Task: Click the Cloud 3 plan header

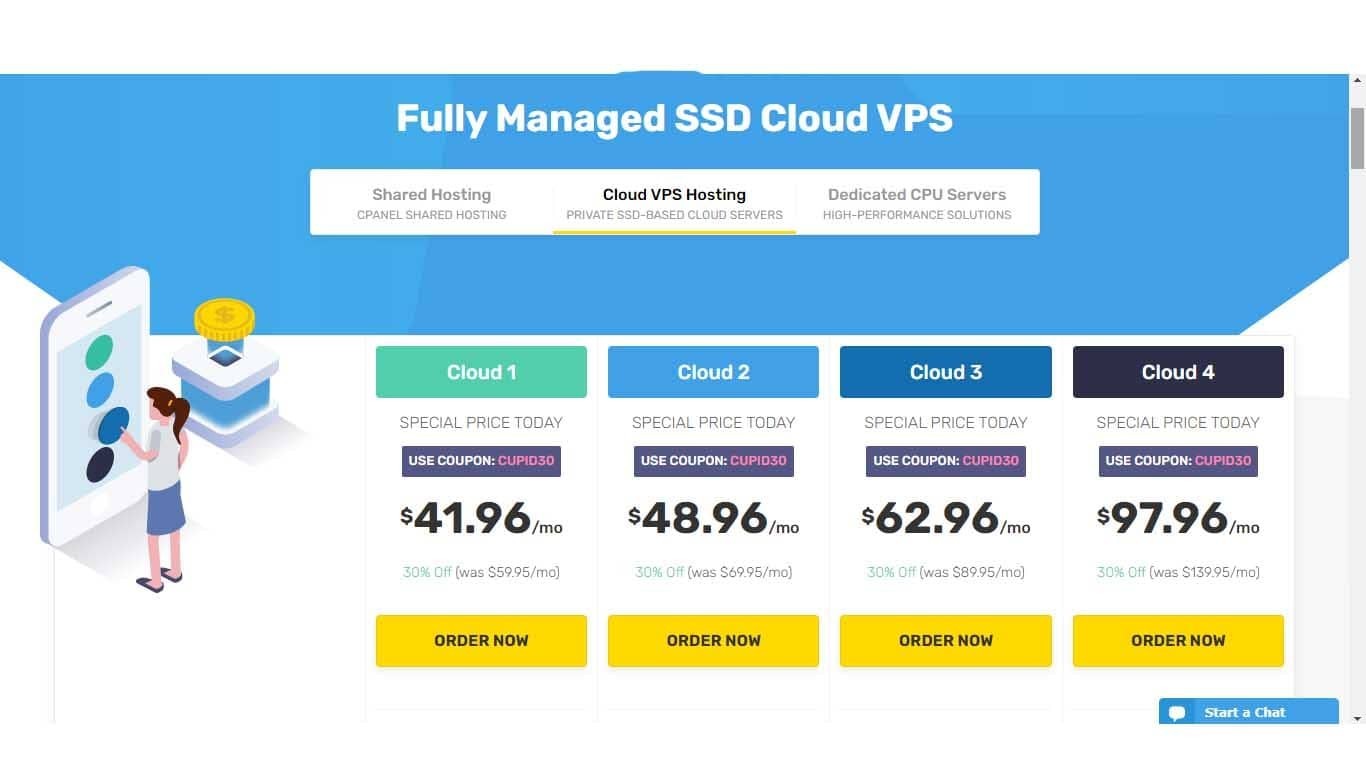Action: 946,372
